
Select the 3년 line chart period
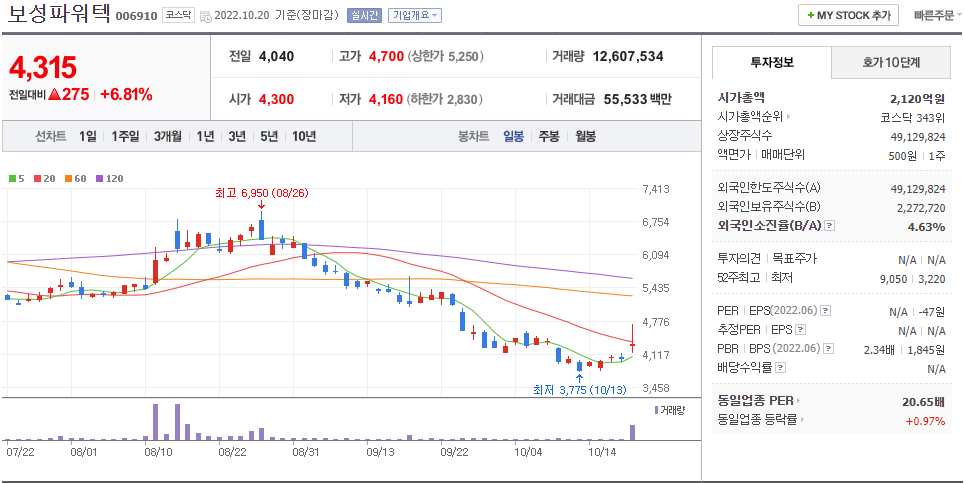237,136
